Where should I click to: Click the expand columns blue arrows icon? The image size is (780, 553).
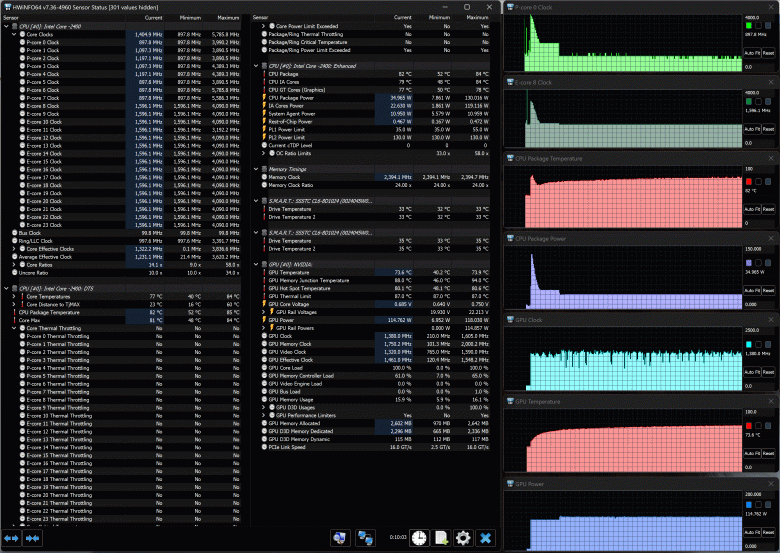click(x=11, y=538)
